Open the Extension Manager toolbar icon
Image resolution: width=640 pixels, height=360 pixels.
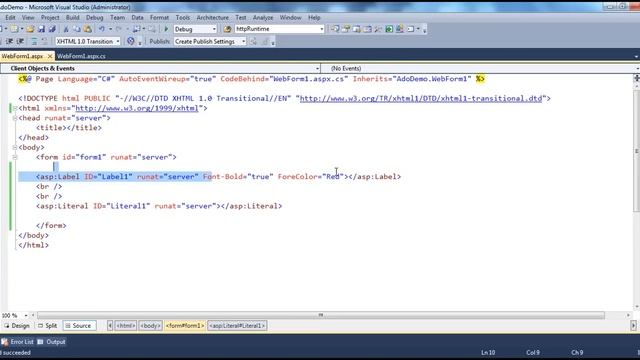click(x=400, y=29)
